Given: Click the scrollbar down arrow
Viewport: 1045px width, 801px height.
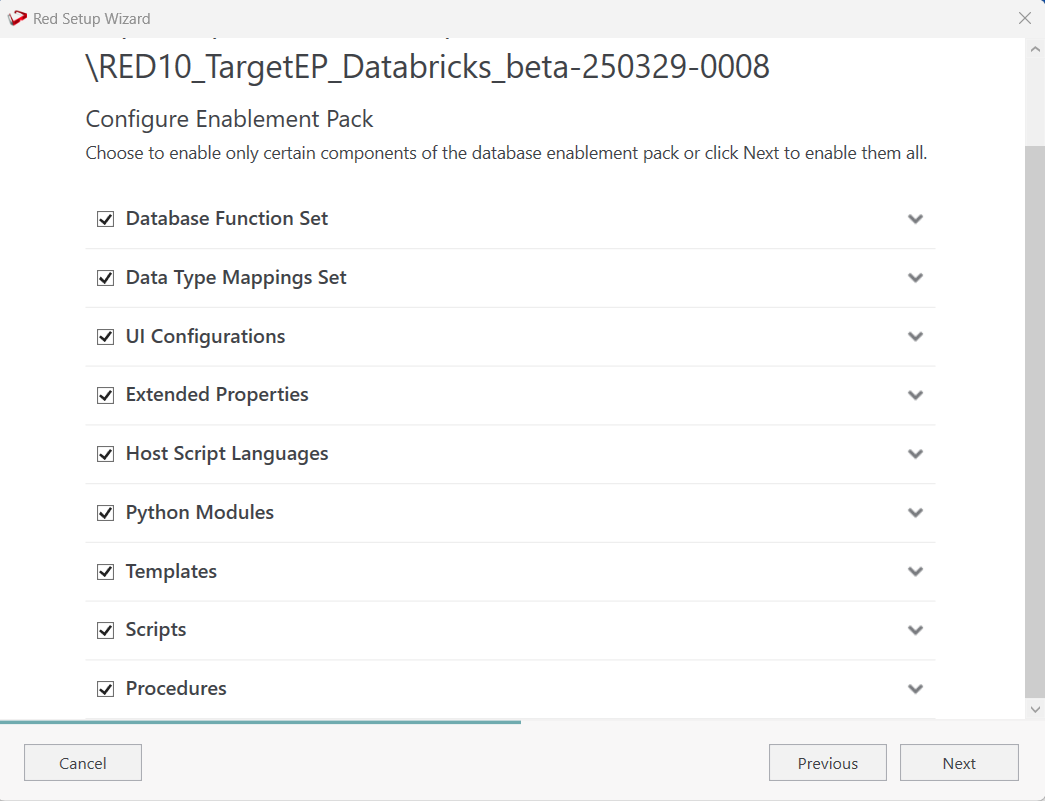Looking at the screenshot, I should click(x=1035, y=709).
